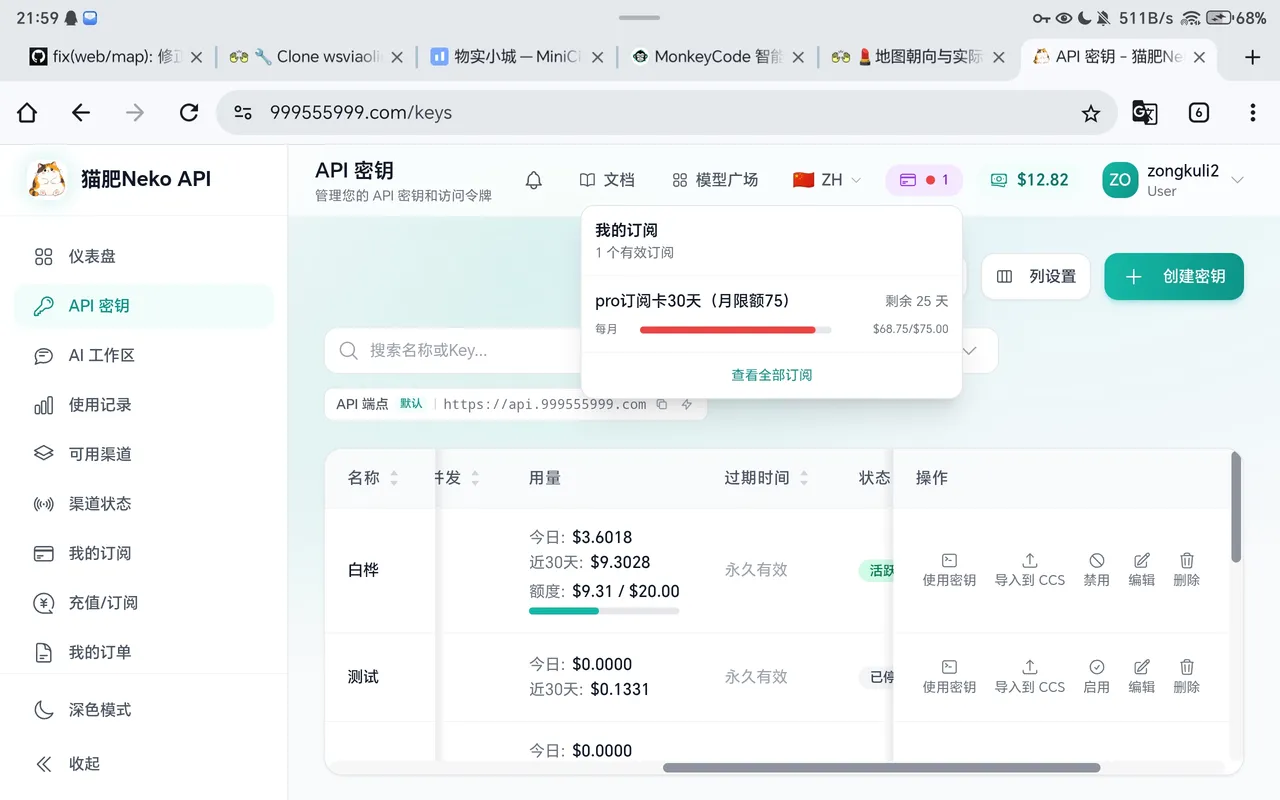Click 查看全部订阅 link in the popup
Viewport: 1280px width, 800px height.
(x=771, y=375)
